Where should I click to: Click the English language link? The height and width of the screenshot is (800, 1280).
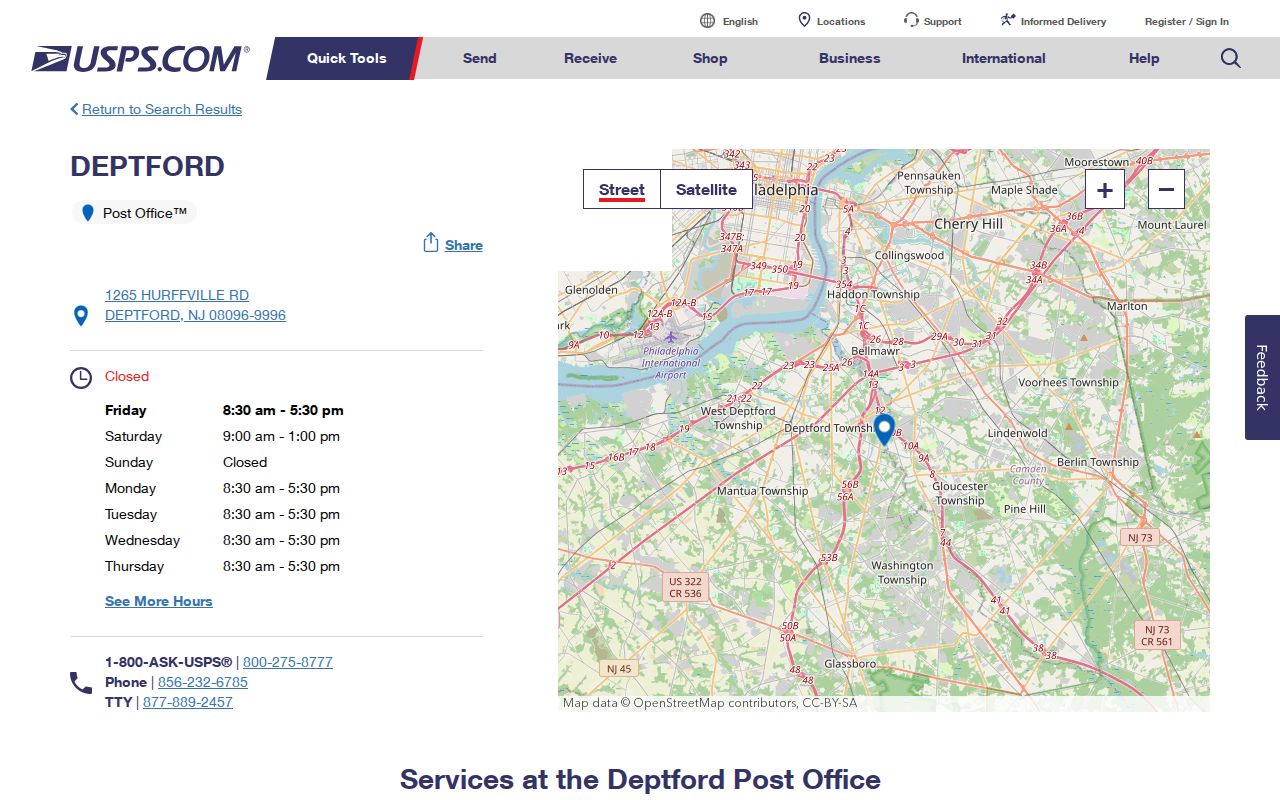740,21
